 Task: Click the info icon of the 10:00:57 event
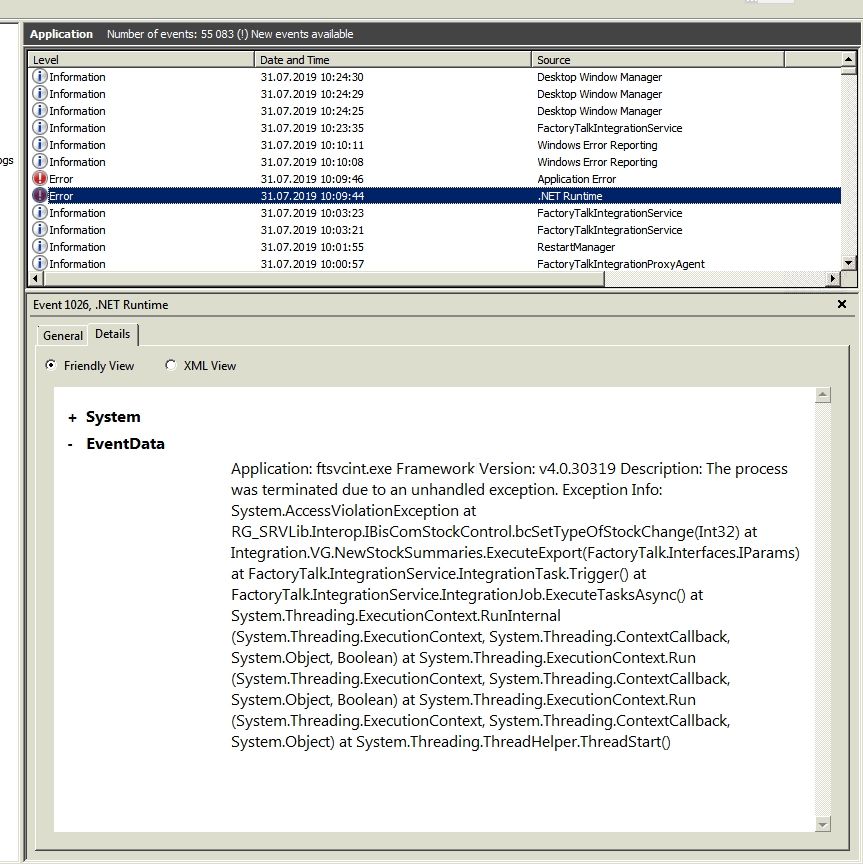point(40,263)
